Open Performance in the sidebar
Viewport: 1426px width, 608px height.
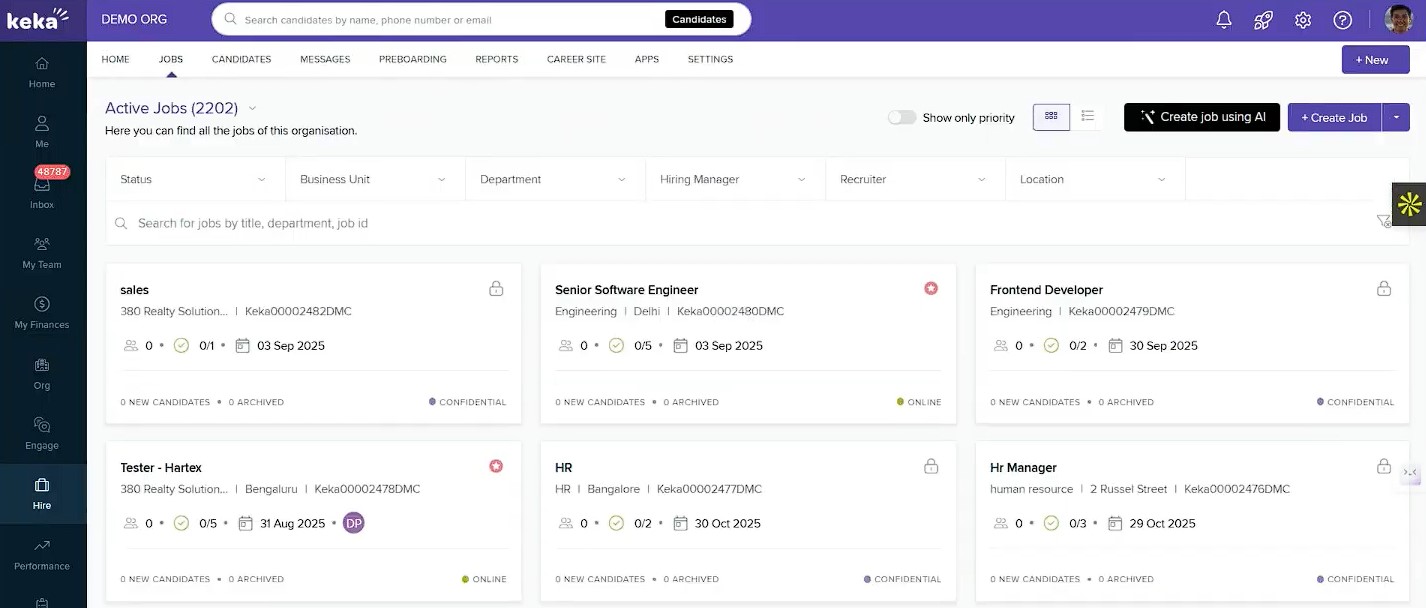coord(42,554)
